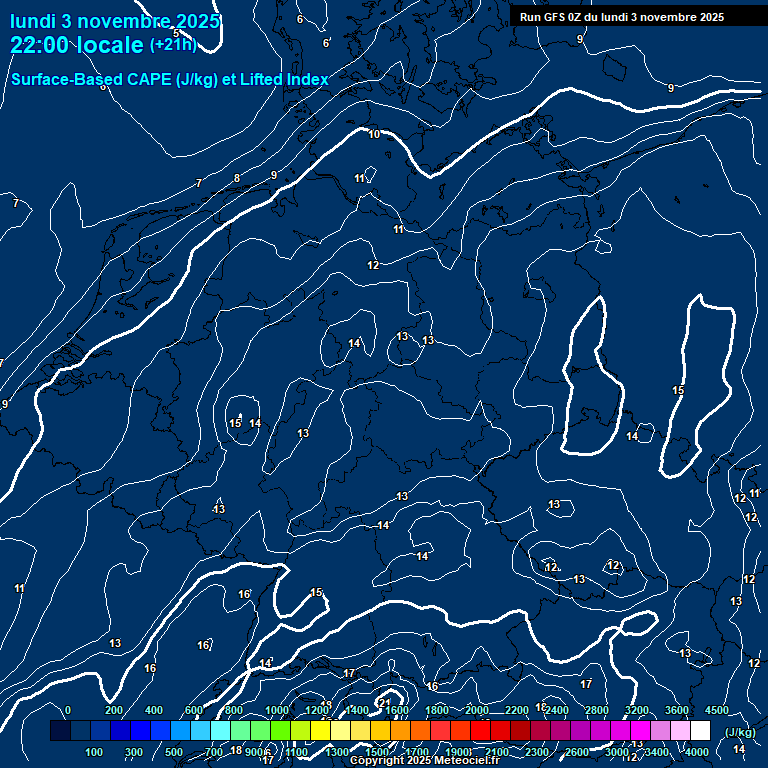Click the legend value '2800'
Image resolution: width=768 pixels, height=768 pixels.
597,710
